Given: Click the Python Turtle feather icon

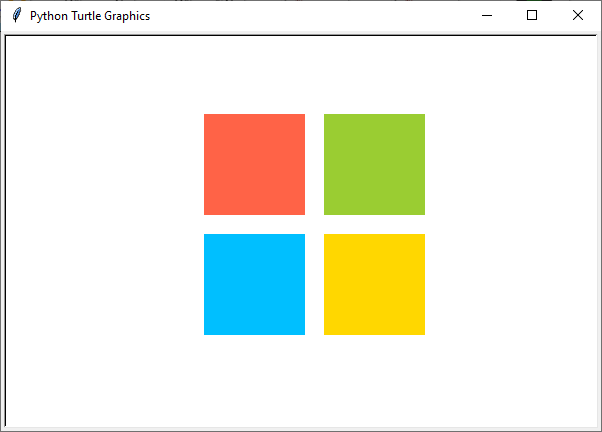Looking at the screenshot, I should point(17,15).
